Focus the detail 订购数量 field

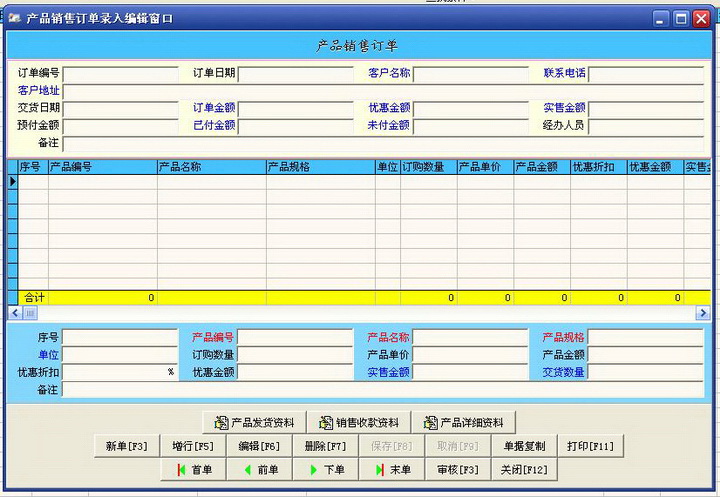295,355
